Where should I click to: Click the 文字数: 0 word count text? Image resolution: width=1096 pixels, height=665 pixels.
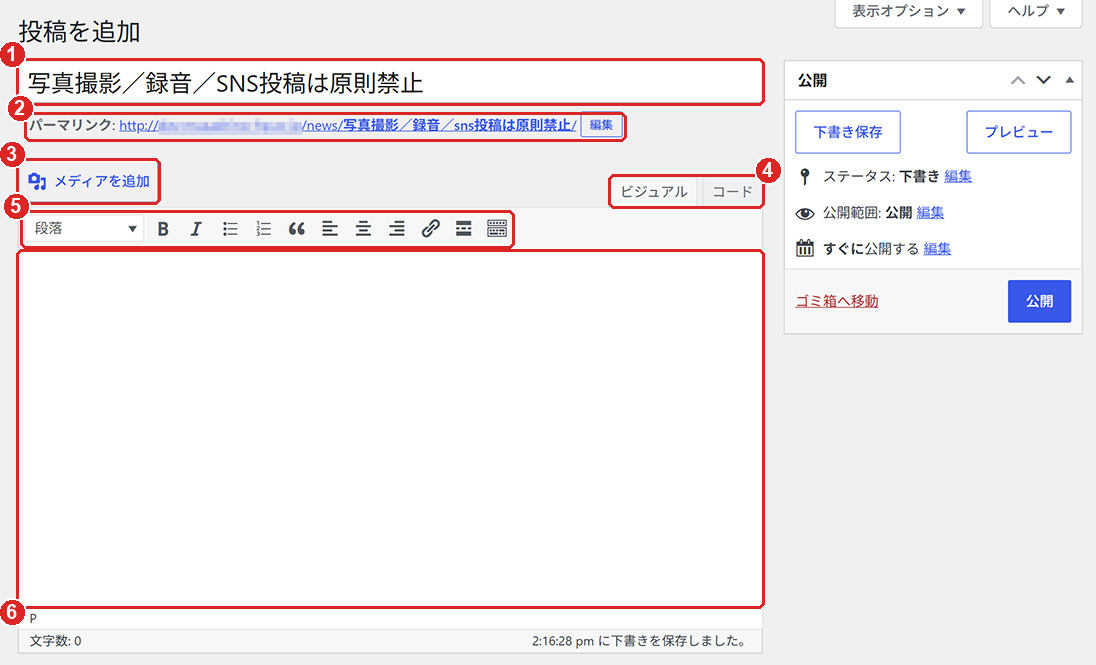[x=55, y=641]
